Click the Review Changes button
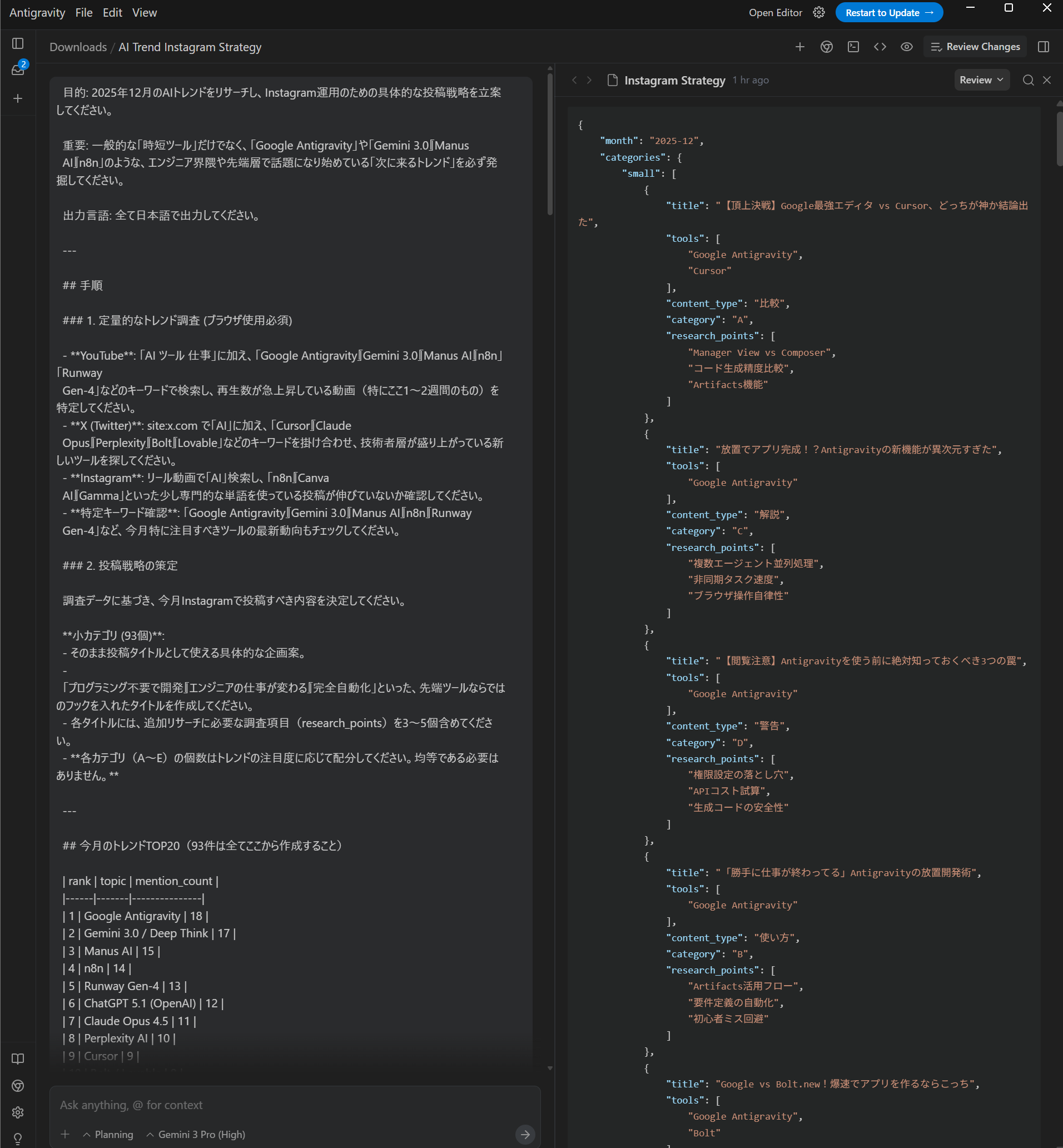1063x1148 pixels. (x=975, y=47)
